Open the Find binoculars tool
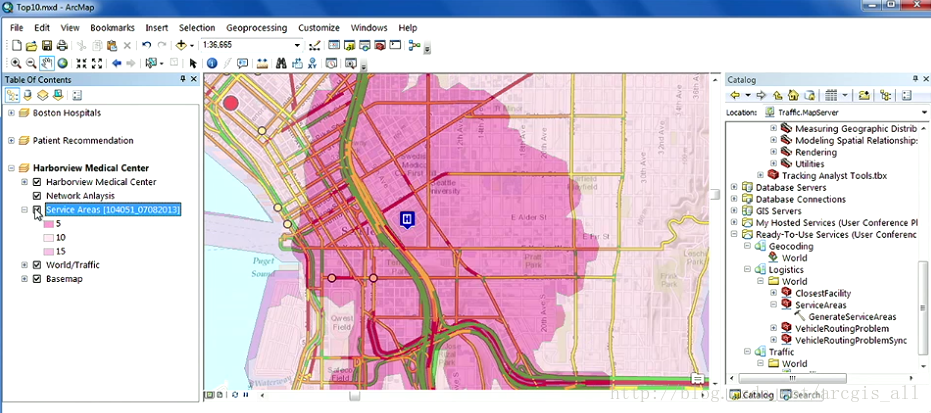 point(281,63)
